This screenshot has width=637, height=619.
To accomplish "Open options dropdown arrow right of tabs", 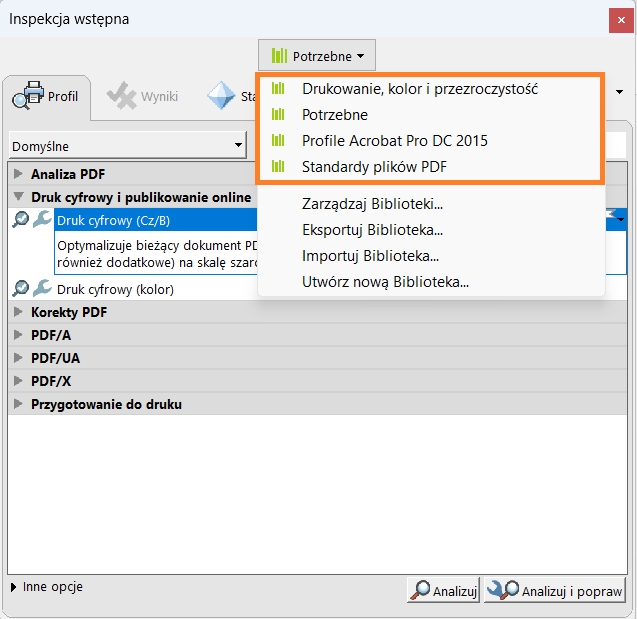I will 620,92.
